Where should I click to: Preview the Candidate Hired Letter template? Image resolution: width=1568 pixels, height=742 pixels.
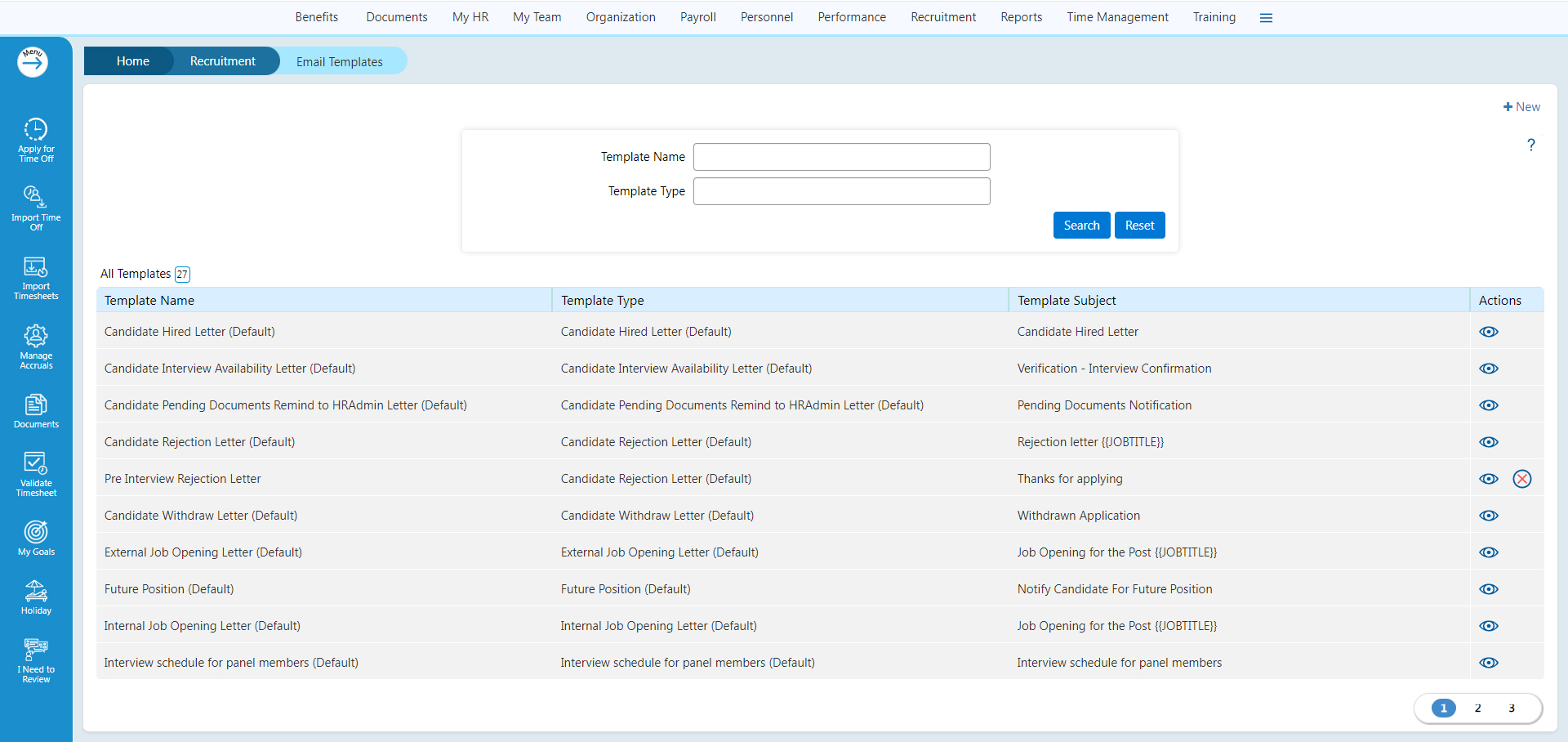tap(1489, 332)
